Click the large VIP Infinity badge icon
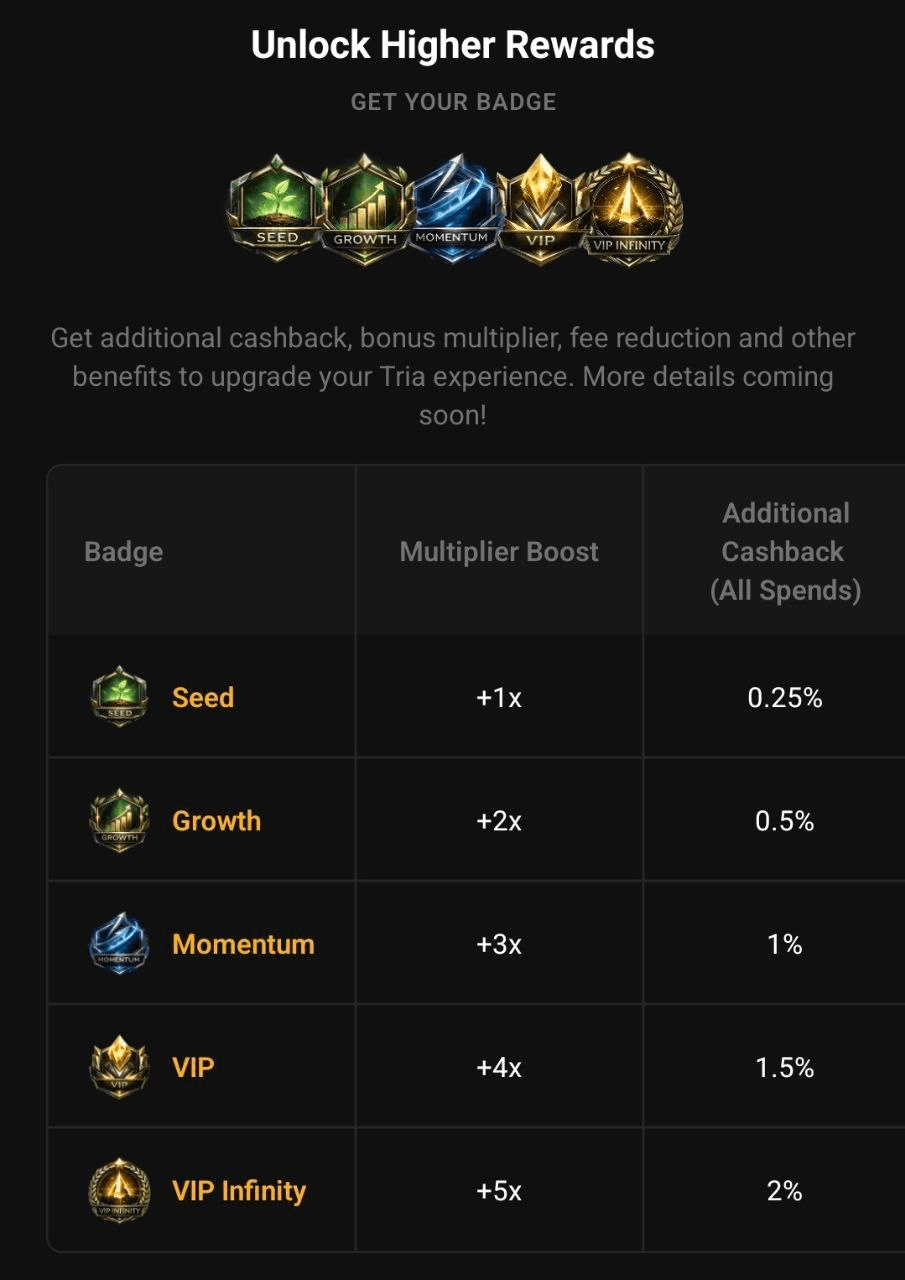Image resolution: width=905 pixels, height=1280 pixels. pyautogui.click(x=628, y=208)
